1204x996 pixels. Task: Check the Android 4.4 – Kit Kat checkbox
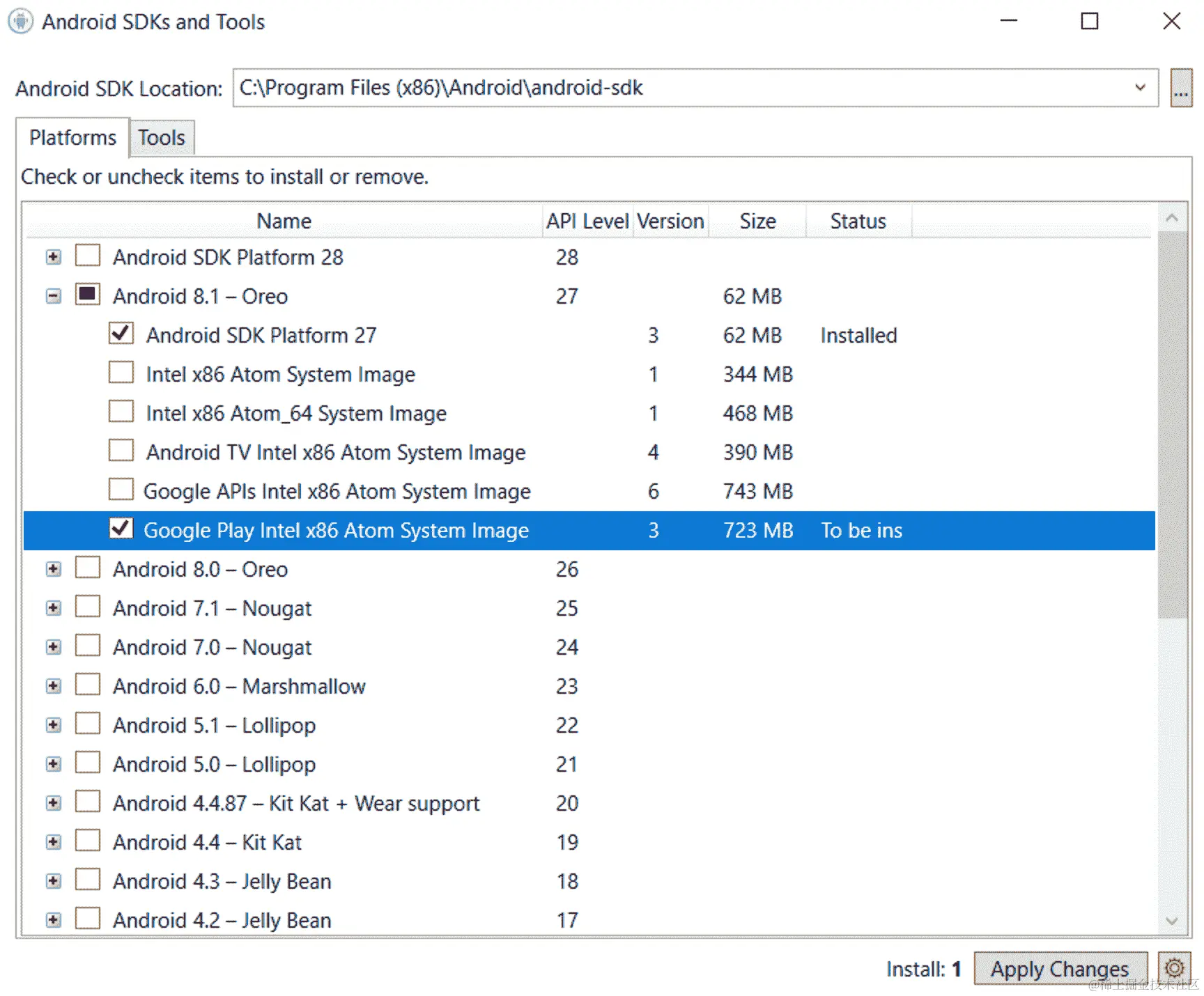tap(88, 840)
